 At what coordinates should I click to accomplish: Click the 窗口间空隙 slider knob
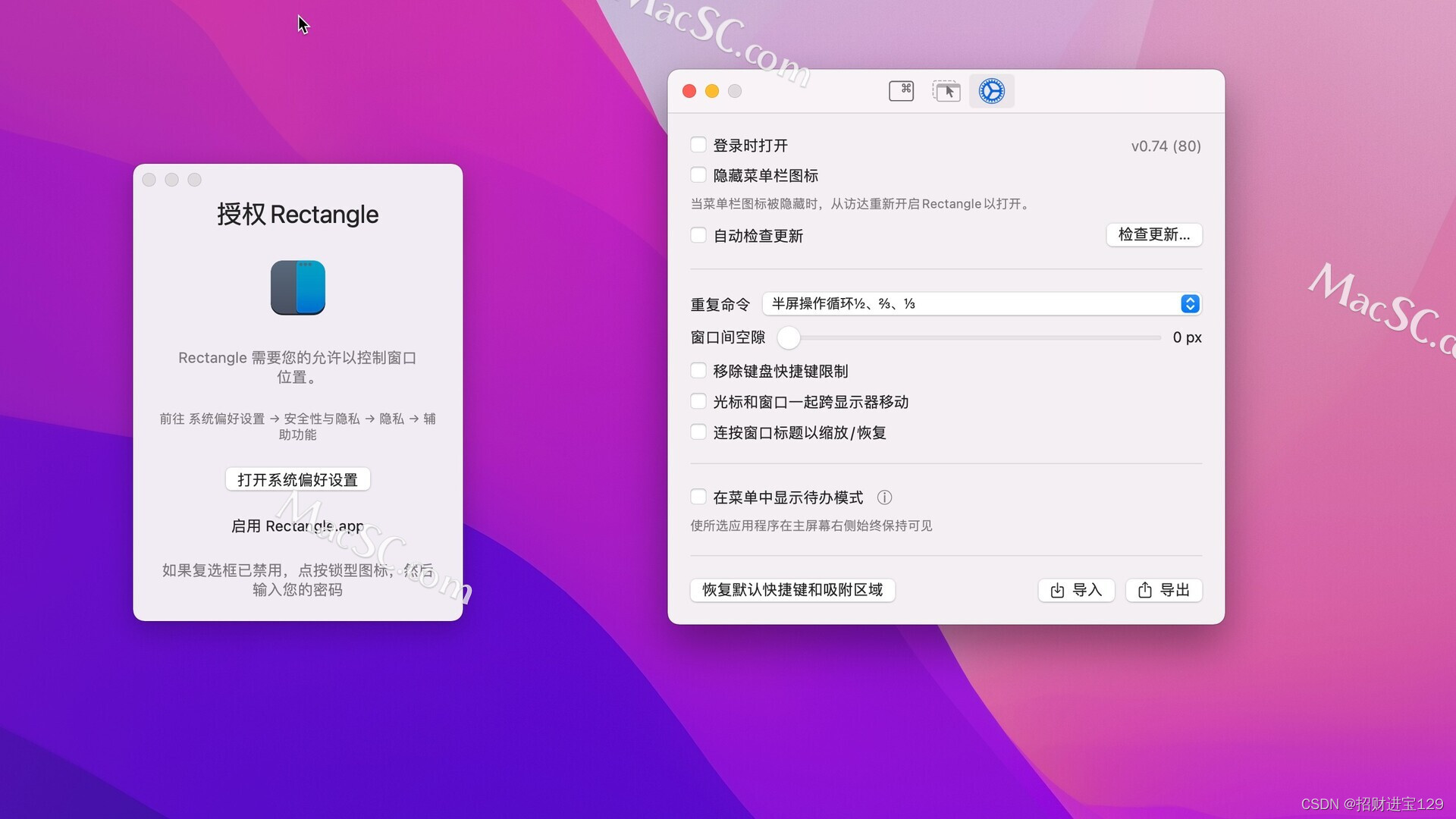789,337
